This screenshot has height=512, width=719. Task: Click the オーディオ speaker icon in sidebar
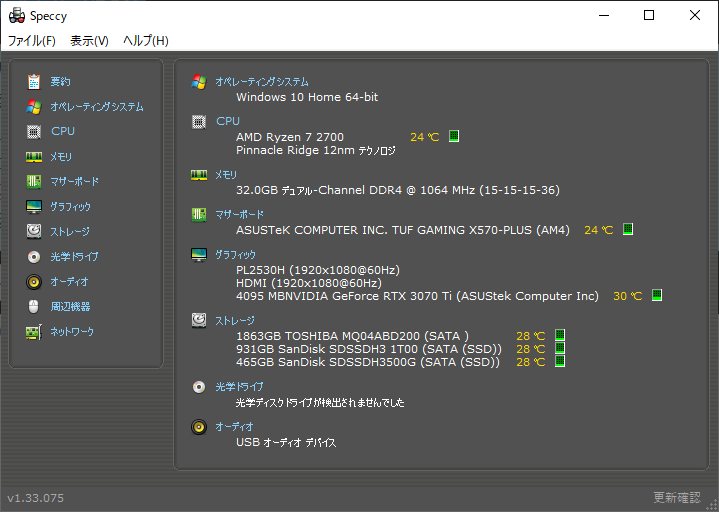point(33,281)
